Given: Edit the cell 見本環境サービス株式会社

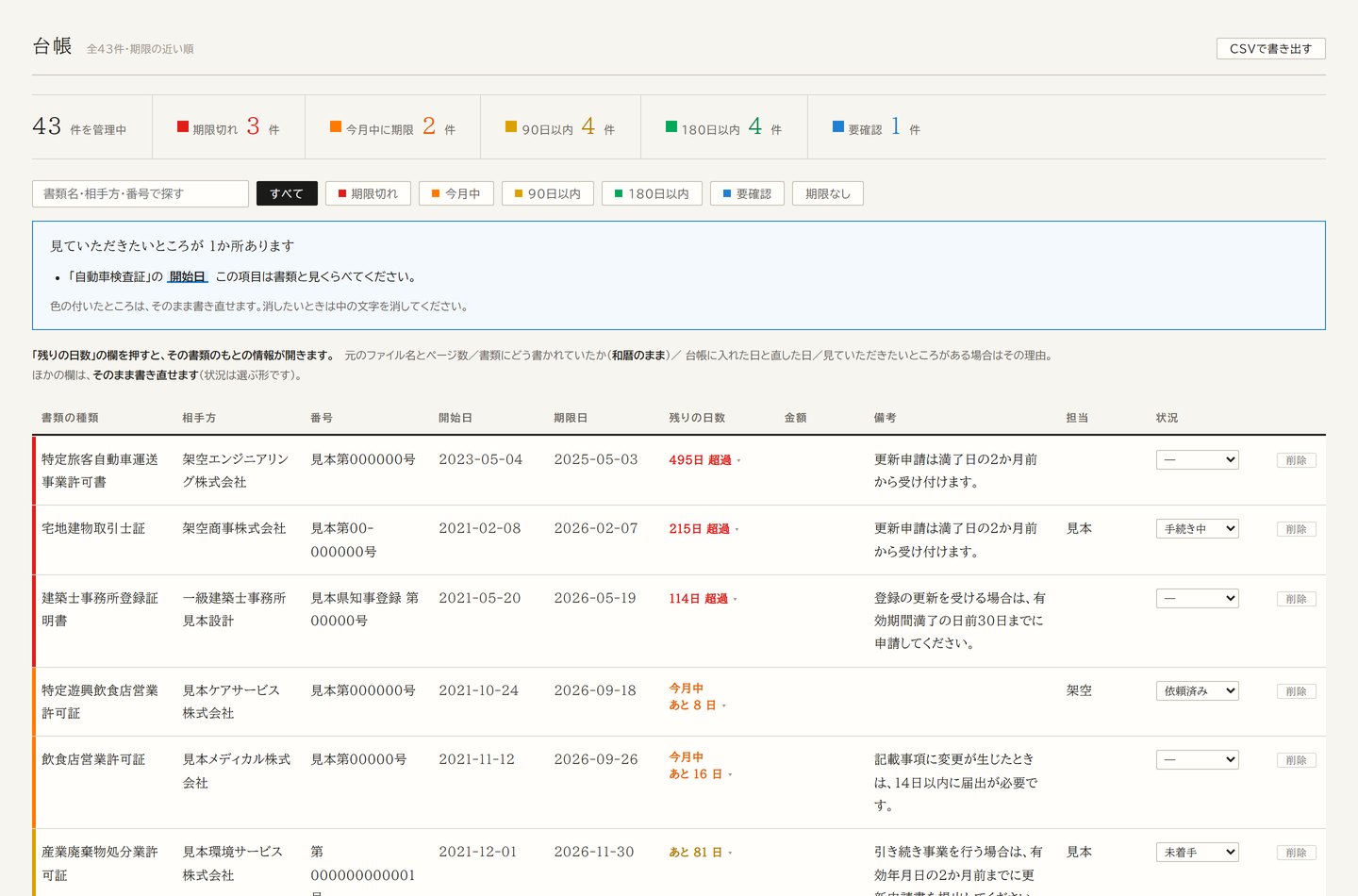Looking at the screenshot, I should (x=233, y=863).
